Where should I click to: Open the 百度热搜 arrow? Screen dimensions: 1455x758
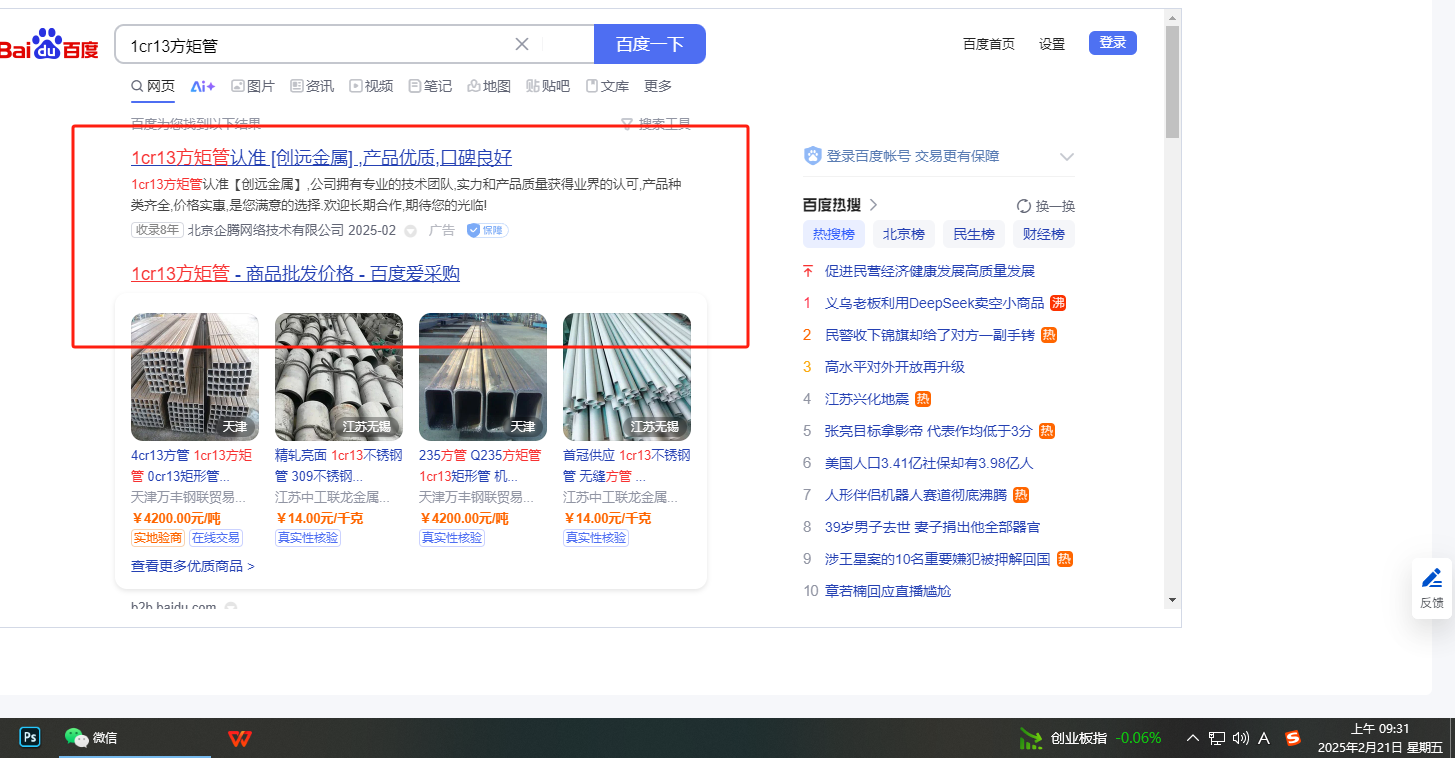(x=873, y=205)
